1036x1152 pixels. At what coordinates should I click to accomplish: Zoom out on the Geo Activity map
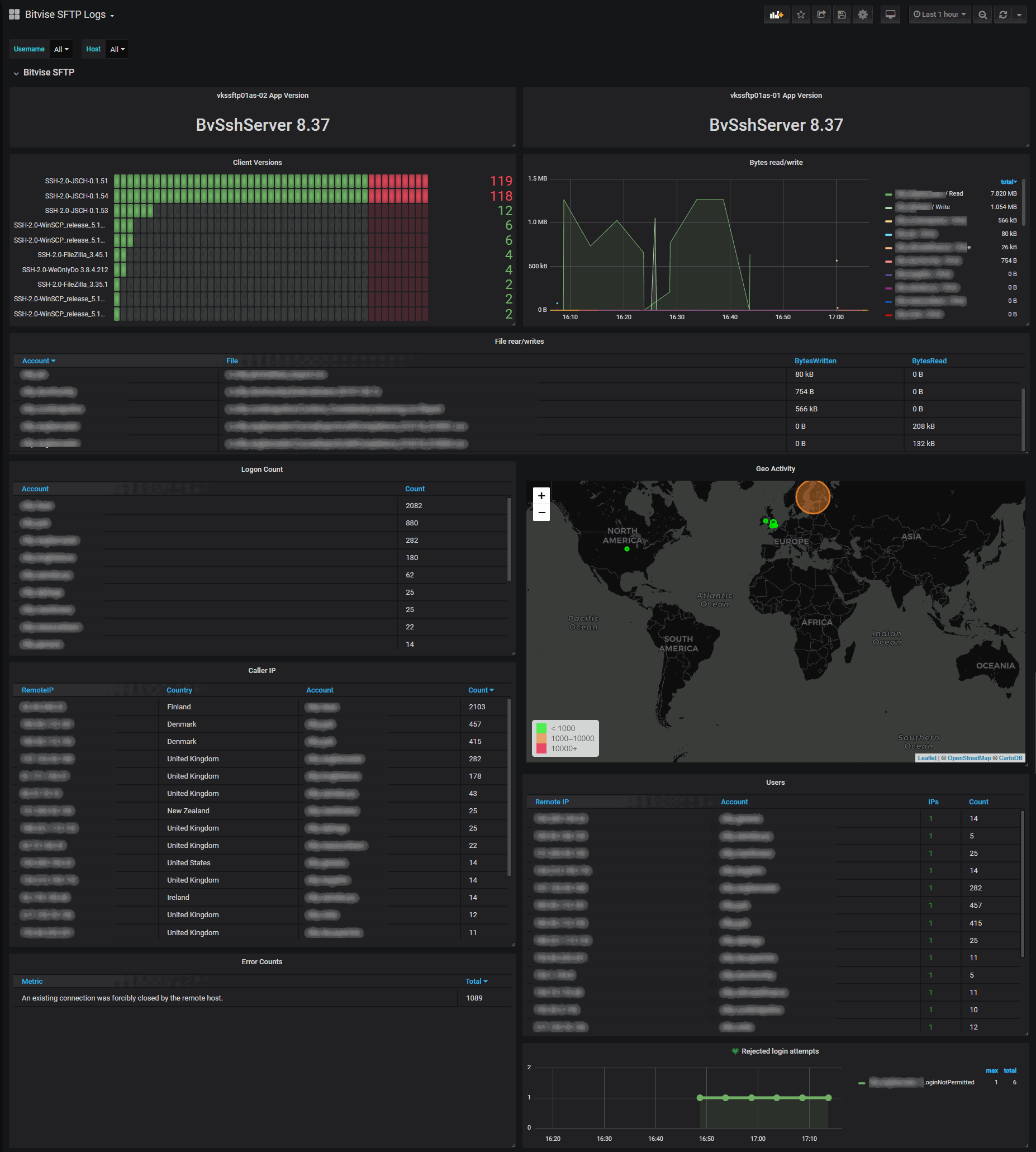[541, 513]
